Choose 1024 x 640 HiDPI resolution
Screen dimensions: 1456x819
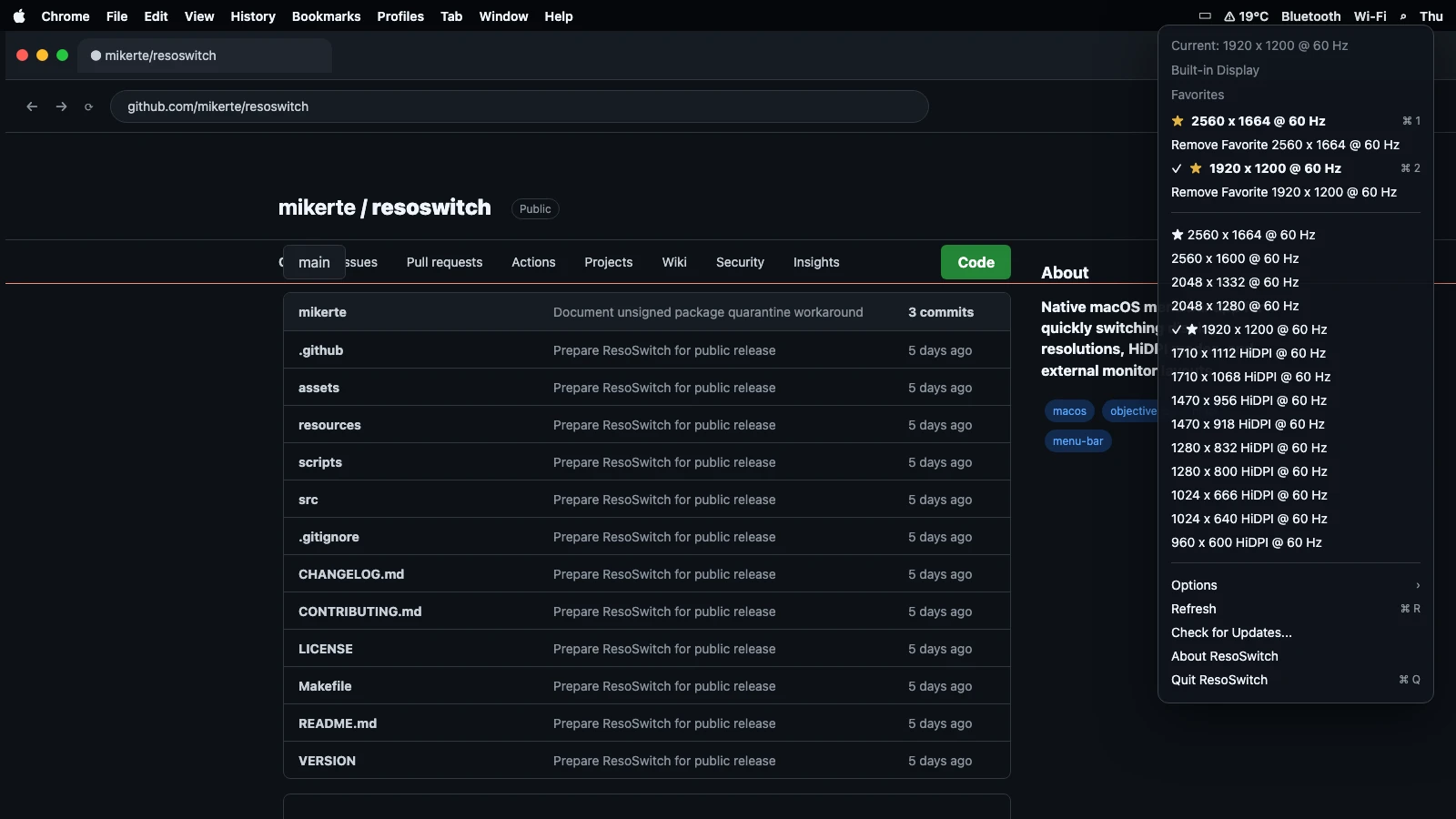click(x=1296, y=519)
